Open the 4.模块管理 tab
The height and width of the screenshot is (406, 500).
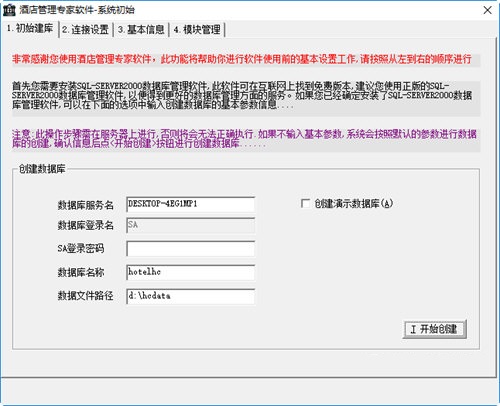click(x=197, y=30)
